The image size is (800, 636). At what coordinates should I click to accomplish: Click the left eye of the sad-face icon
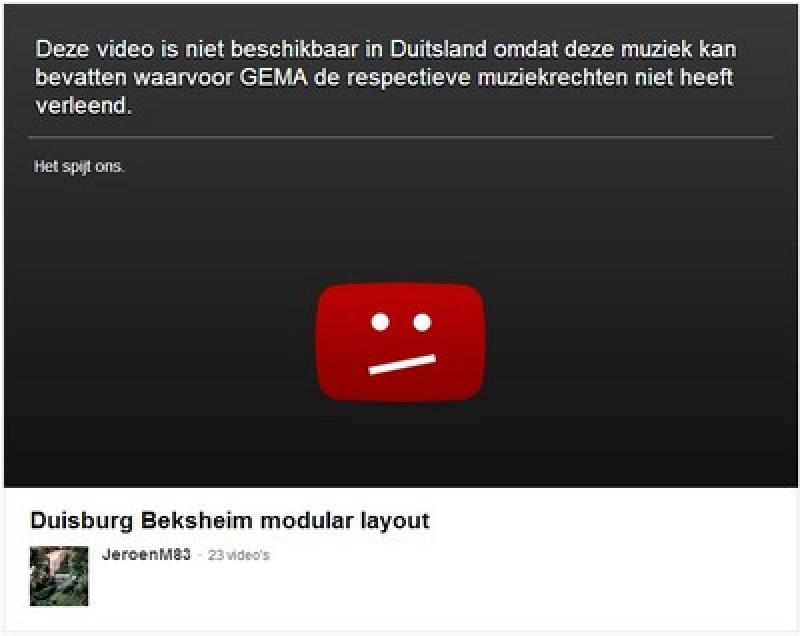380,322
